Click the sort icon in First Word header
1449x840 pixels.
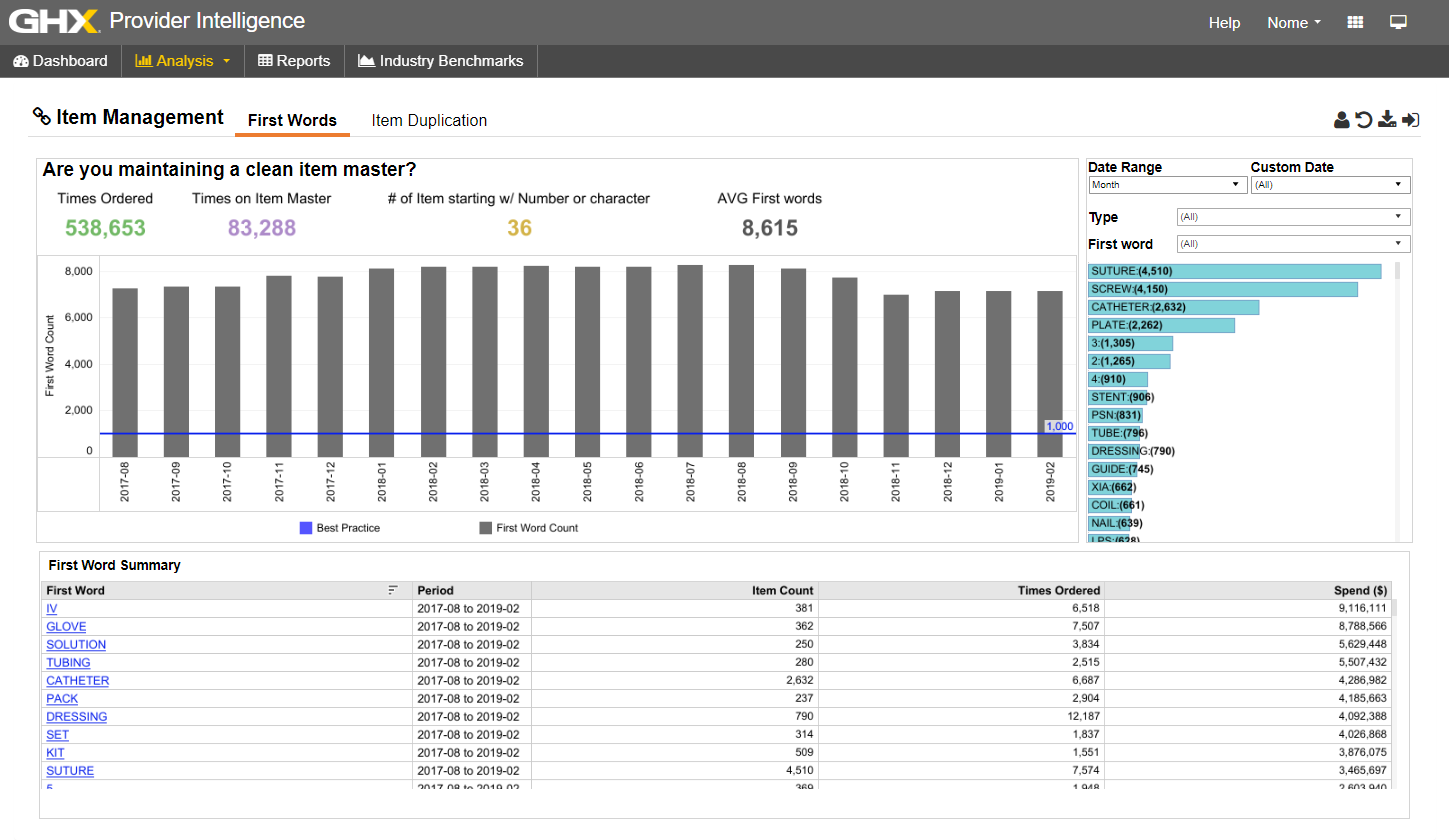pos(393,590)
